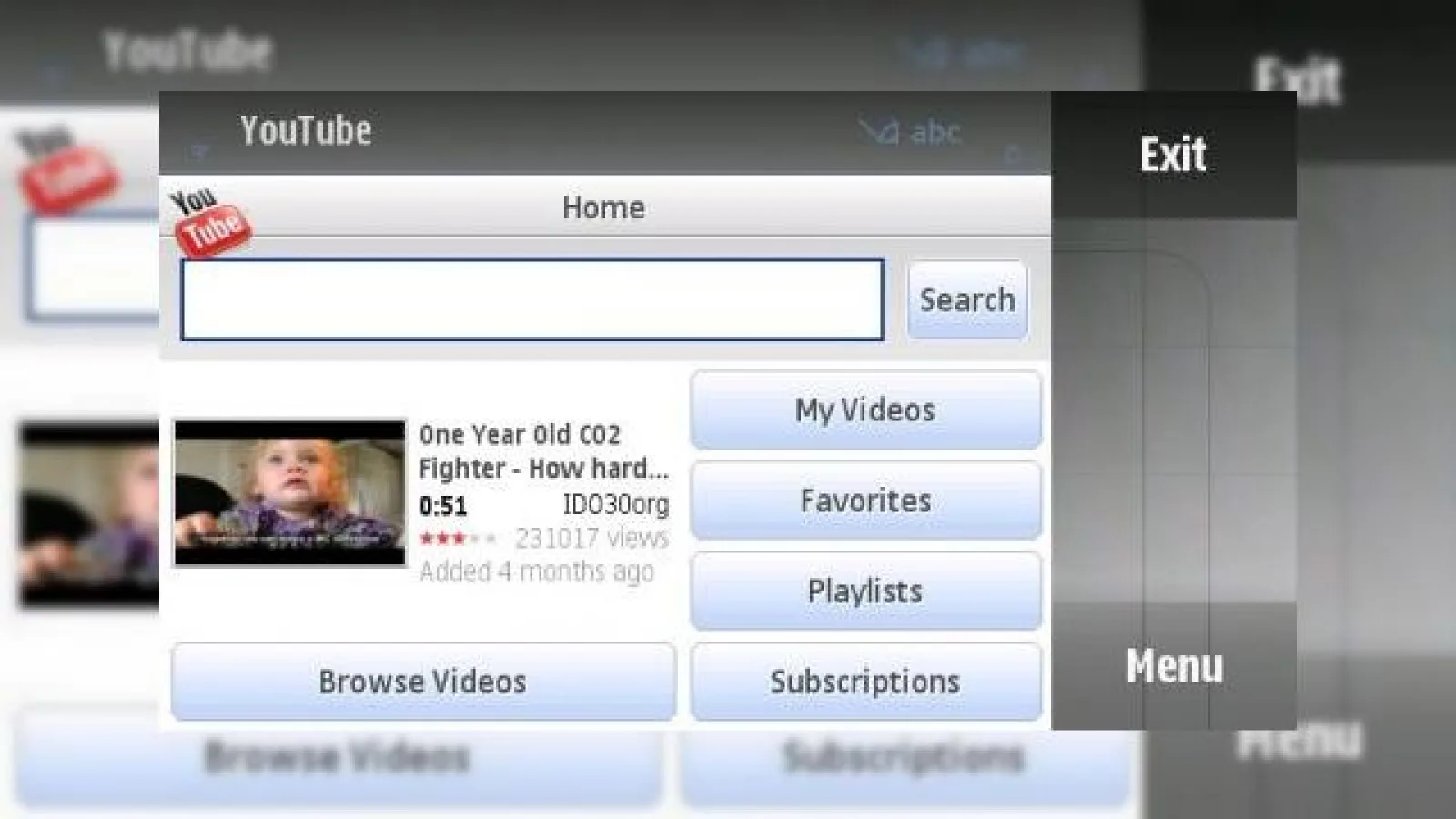The width and height of the screenshot is (1456, 819).
Task: Open My Videos
Action: pos(865,409)
